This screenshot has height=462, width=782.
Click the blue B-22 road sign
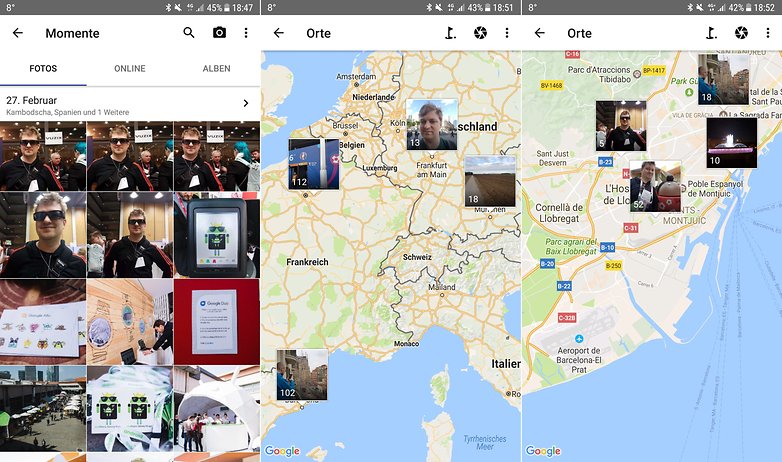click(x=564, y=286)
